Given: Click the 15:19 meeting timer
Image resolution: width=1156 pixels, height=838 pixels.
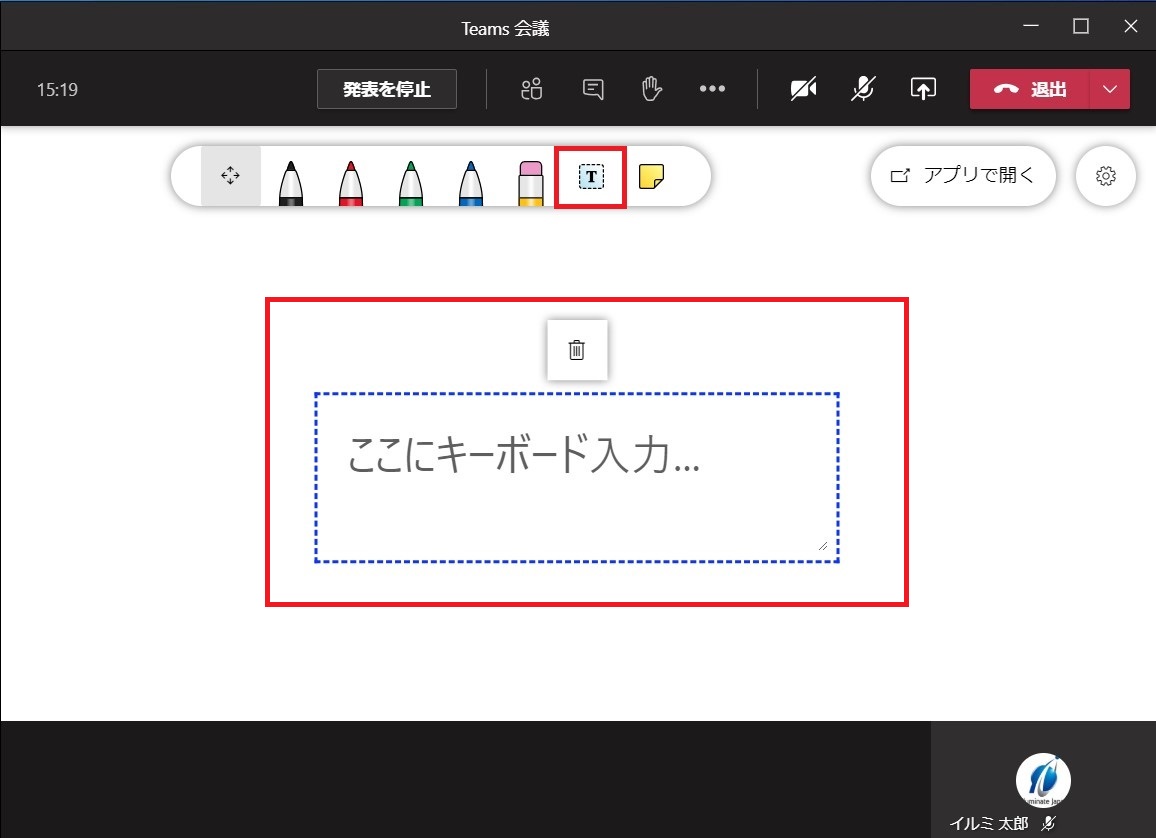Looking at the screenshot, I should click(x=58, y=89).
